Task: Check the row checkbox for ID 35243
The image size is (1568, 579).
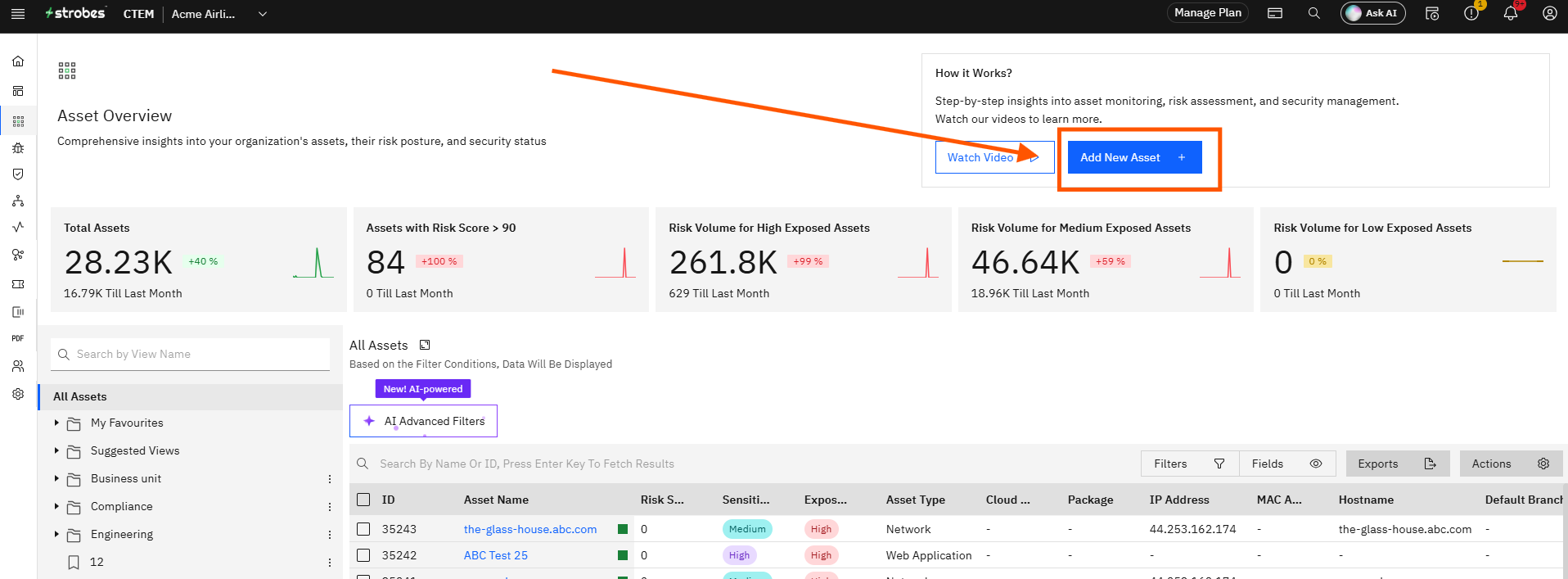Action: 363,529
